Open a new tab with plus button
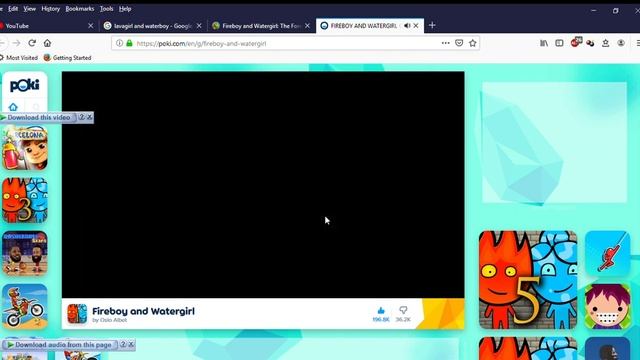Viewport: 640px width, 360px height. [x=432, y=25]
